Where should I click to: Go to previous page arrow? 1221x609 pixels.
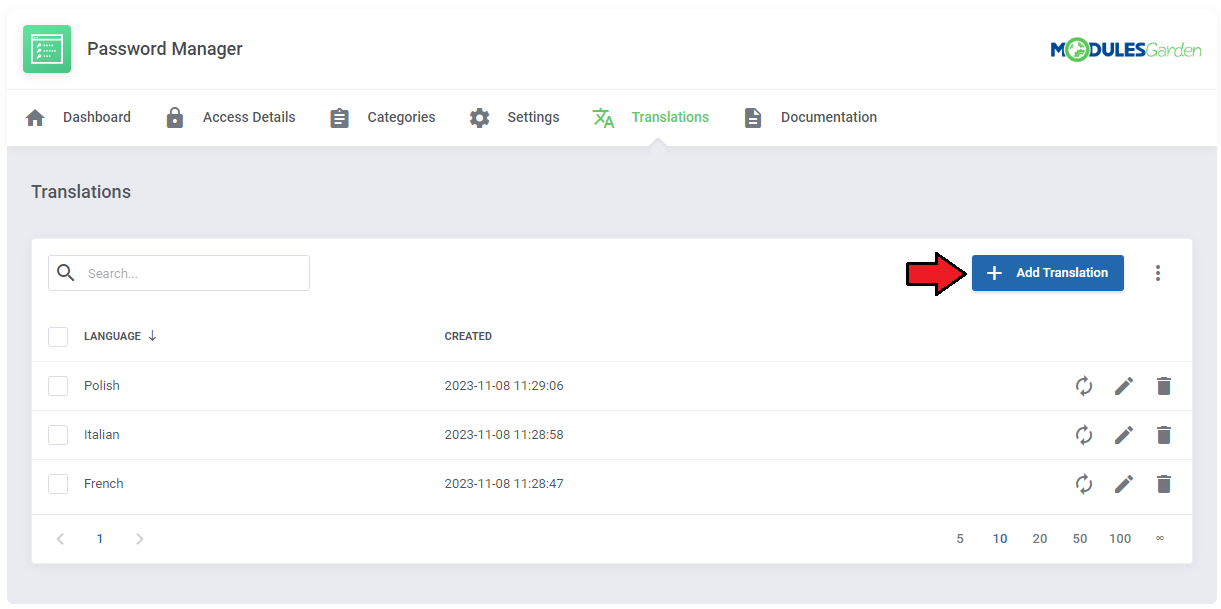60,539
